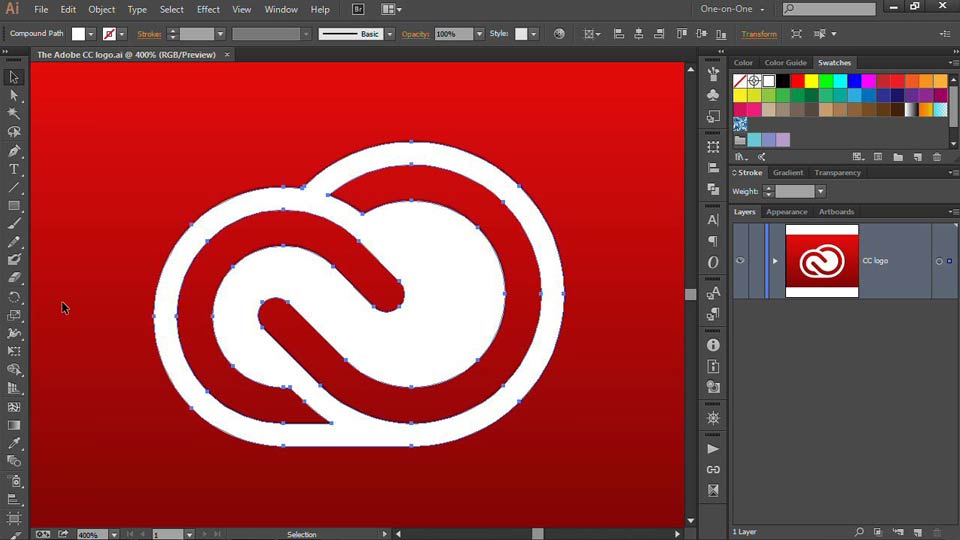Open the Arrange Documents dropdown
This screenshot has width=960, height=540.
(x=392, y=9)
